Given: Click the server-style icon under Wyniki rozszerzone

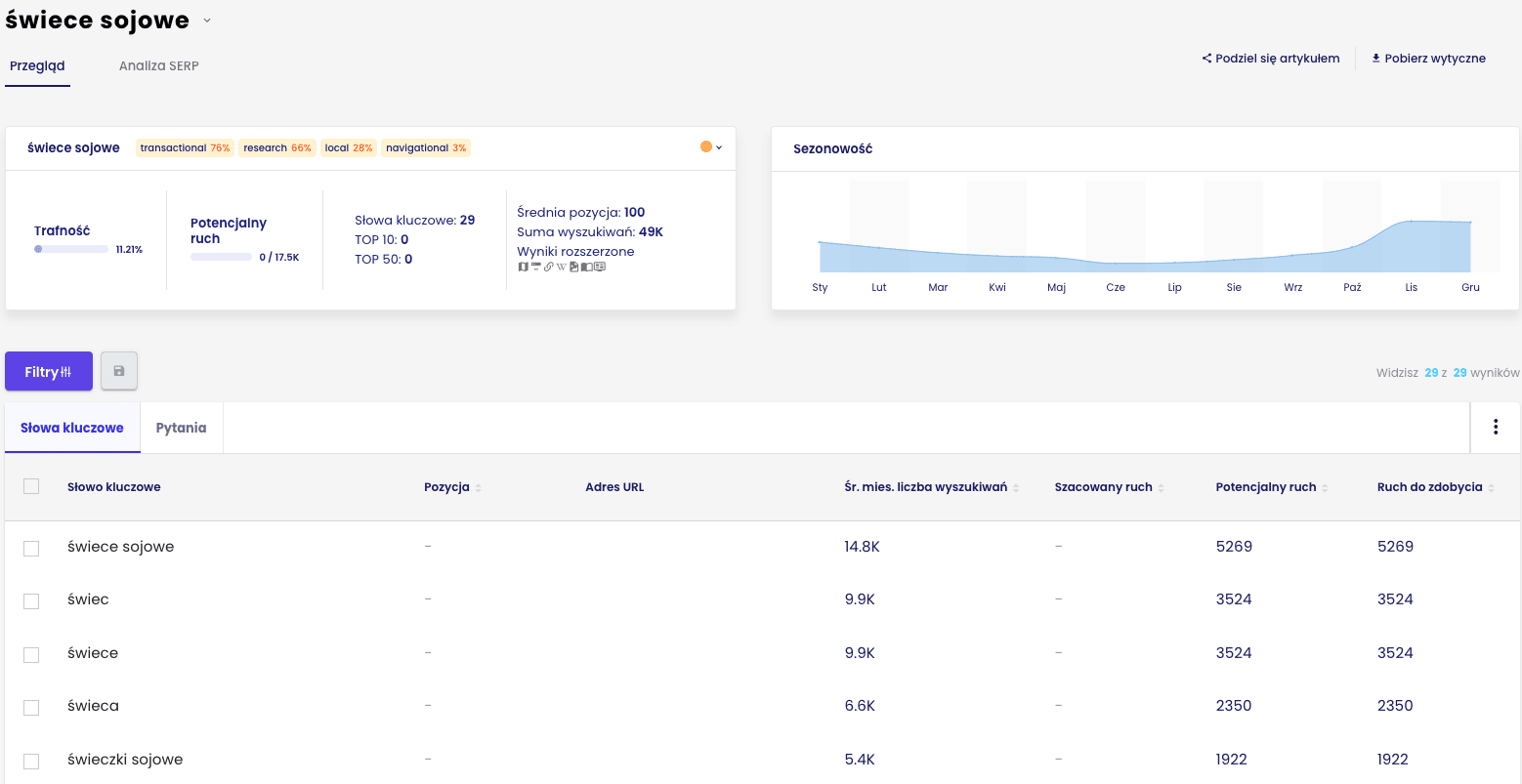Looking at the screenshot, I should (x=536, y=266).
